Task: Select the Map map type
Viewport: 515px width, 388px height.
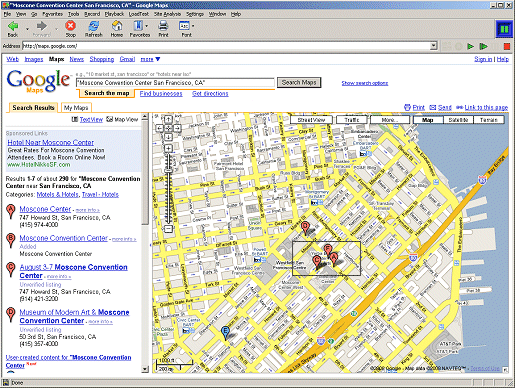Action: click(428, 120)
